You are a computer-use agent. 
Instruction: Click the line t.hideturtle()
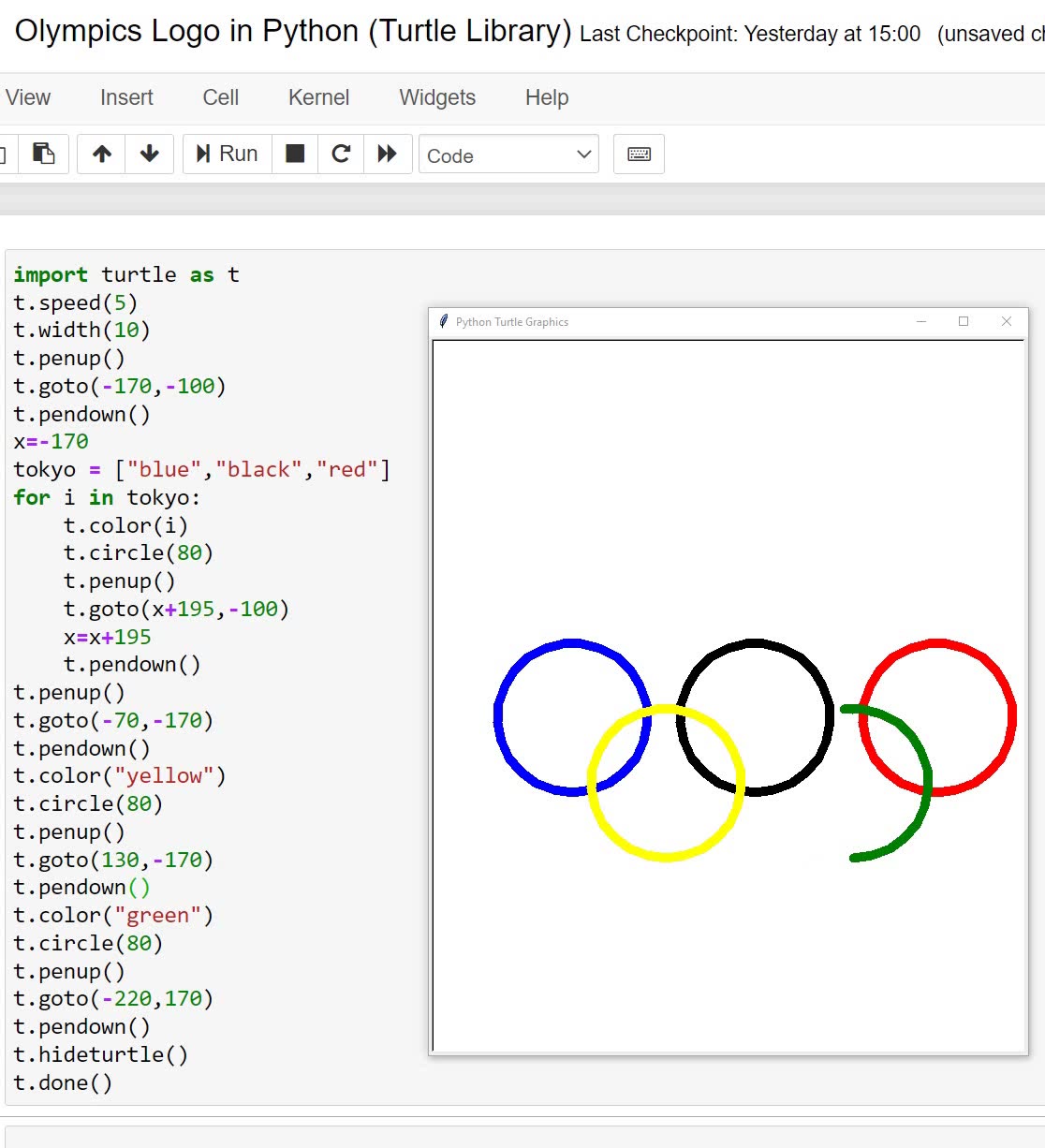pyautogui.click(x=101, y=1054)
